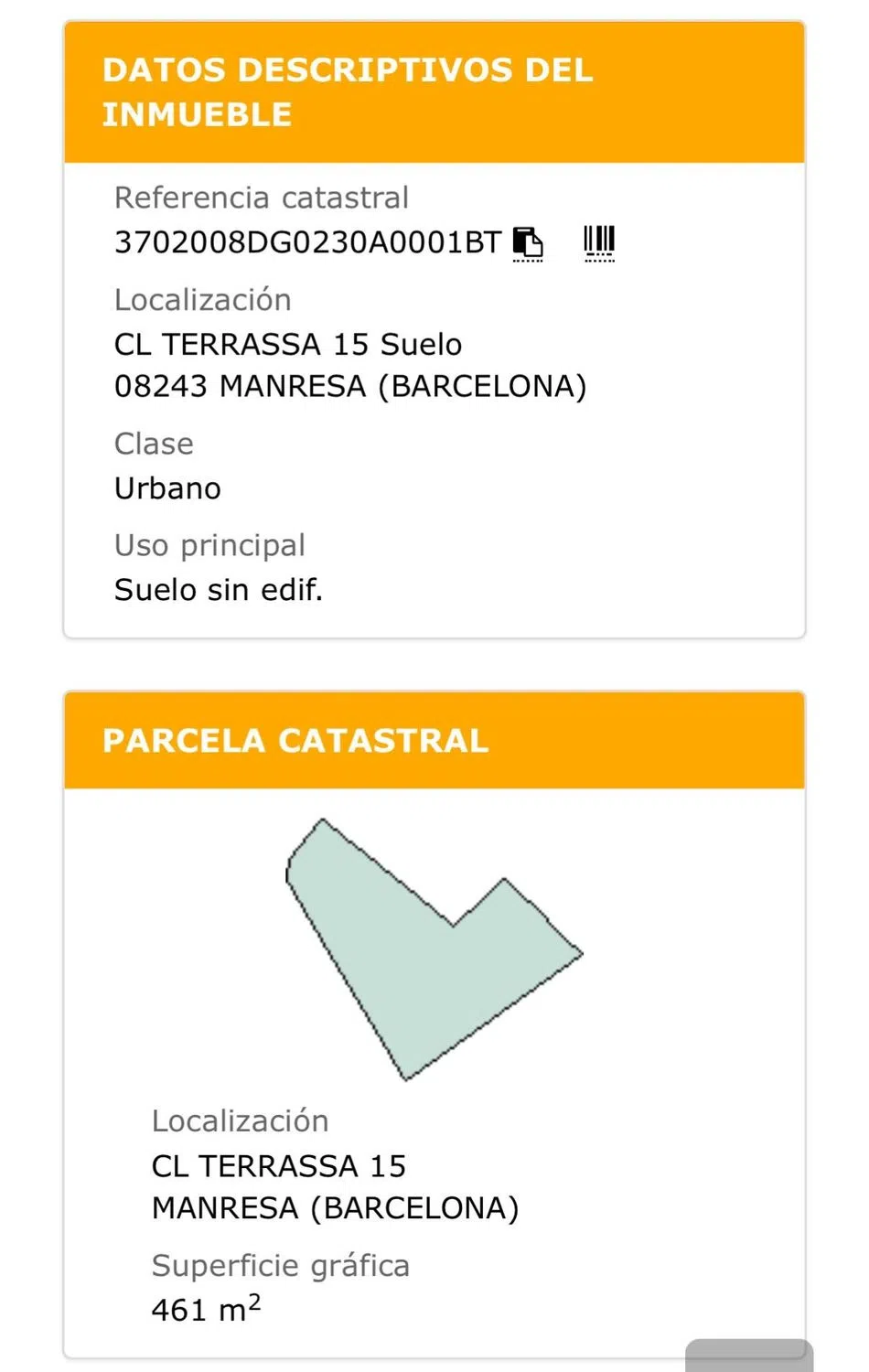Click the Uso principal label
This screenshot has height=1372, width=869.
click(x=209, y=545)
